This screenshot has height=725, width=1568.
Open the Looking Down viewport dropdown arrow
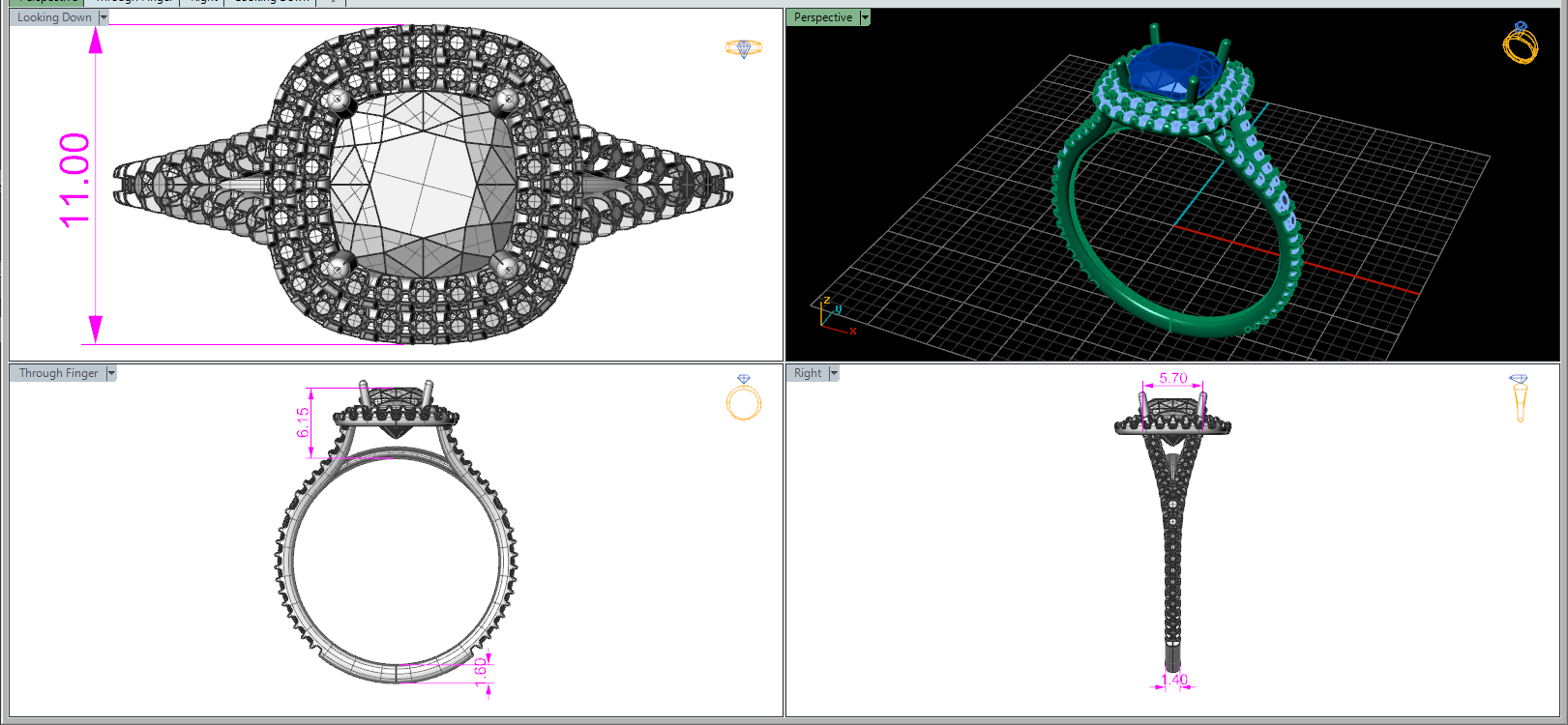[x=104, y=17]
